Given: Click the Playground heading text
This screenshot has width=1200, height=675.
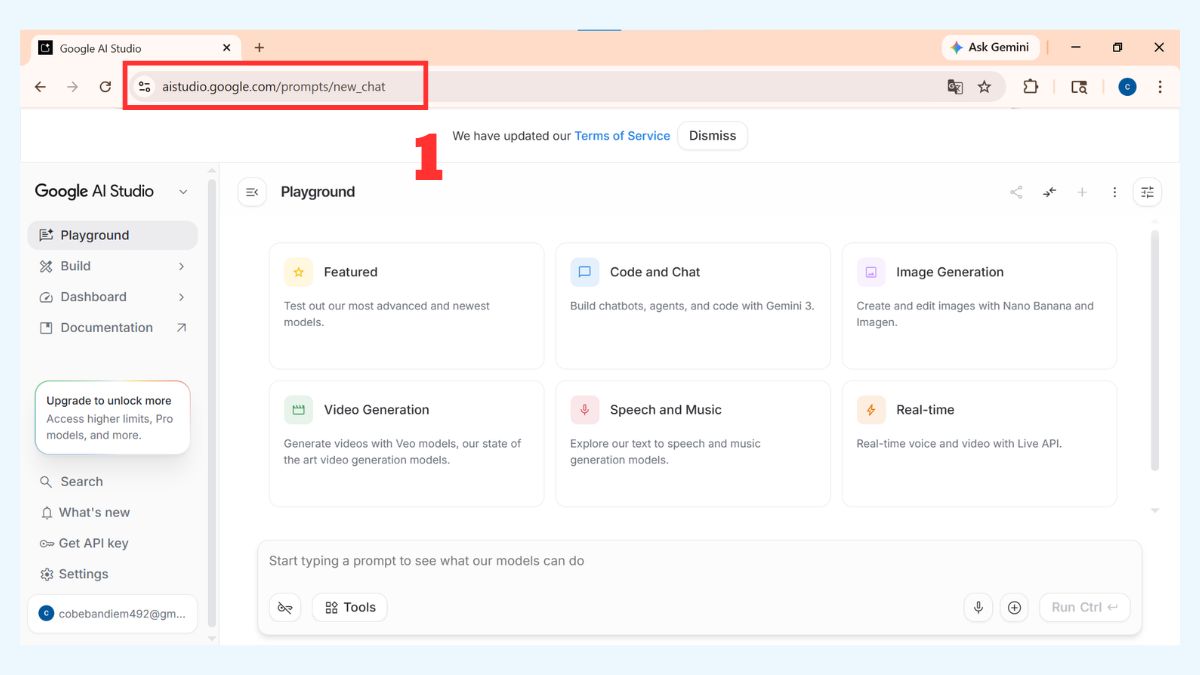Looking at the screenshot, I should coord(318,192).
